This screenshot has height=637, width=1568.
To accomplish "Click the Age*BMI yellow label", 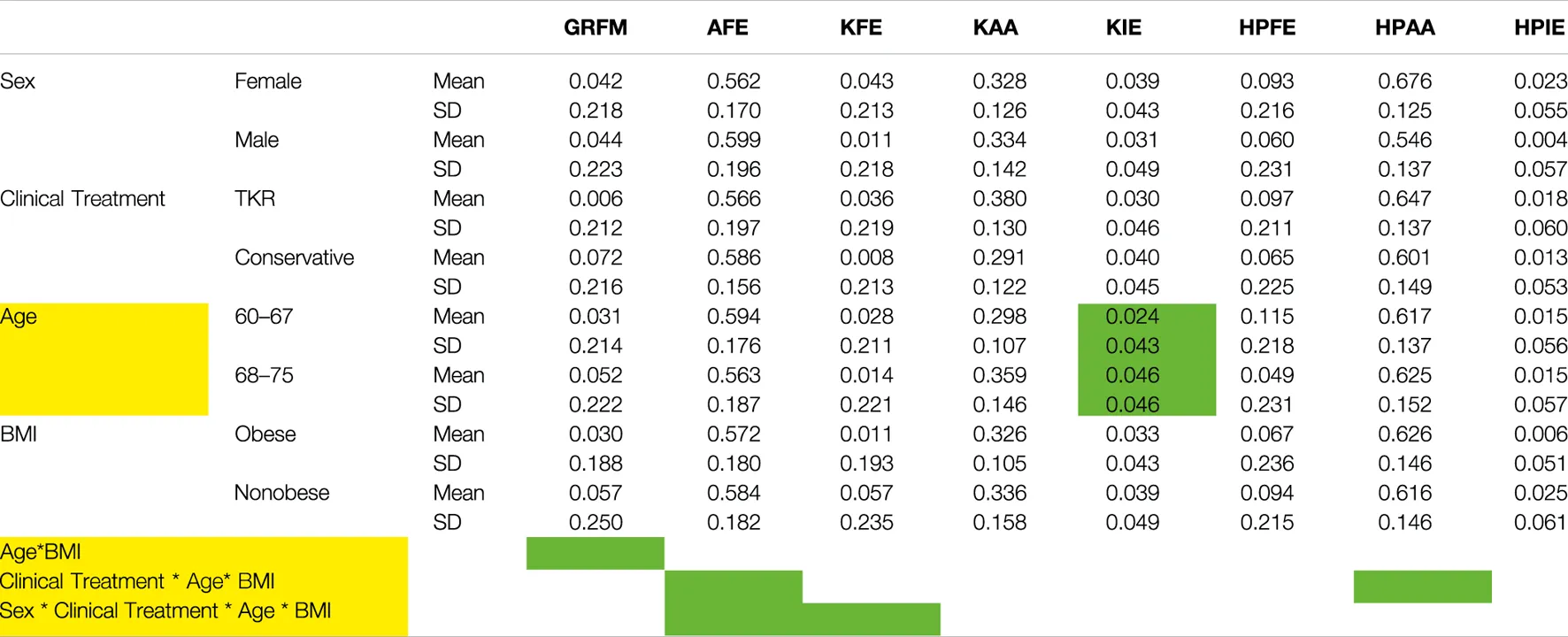I will click(41, 552).
